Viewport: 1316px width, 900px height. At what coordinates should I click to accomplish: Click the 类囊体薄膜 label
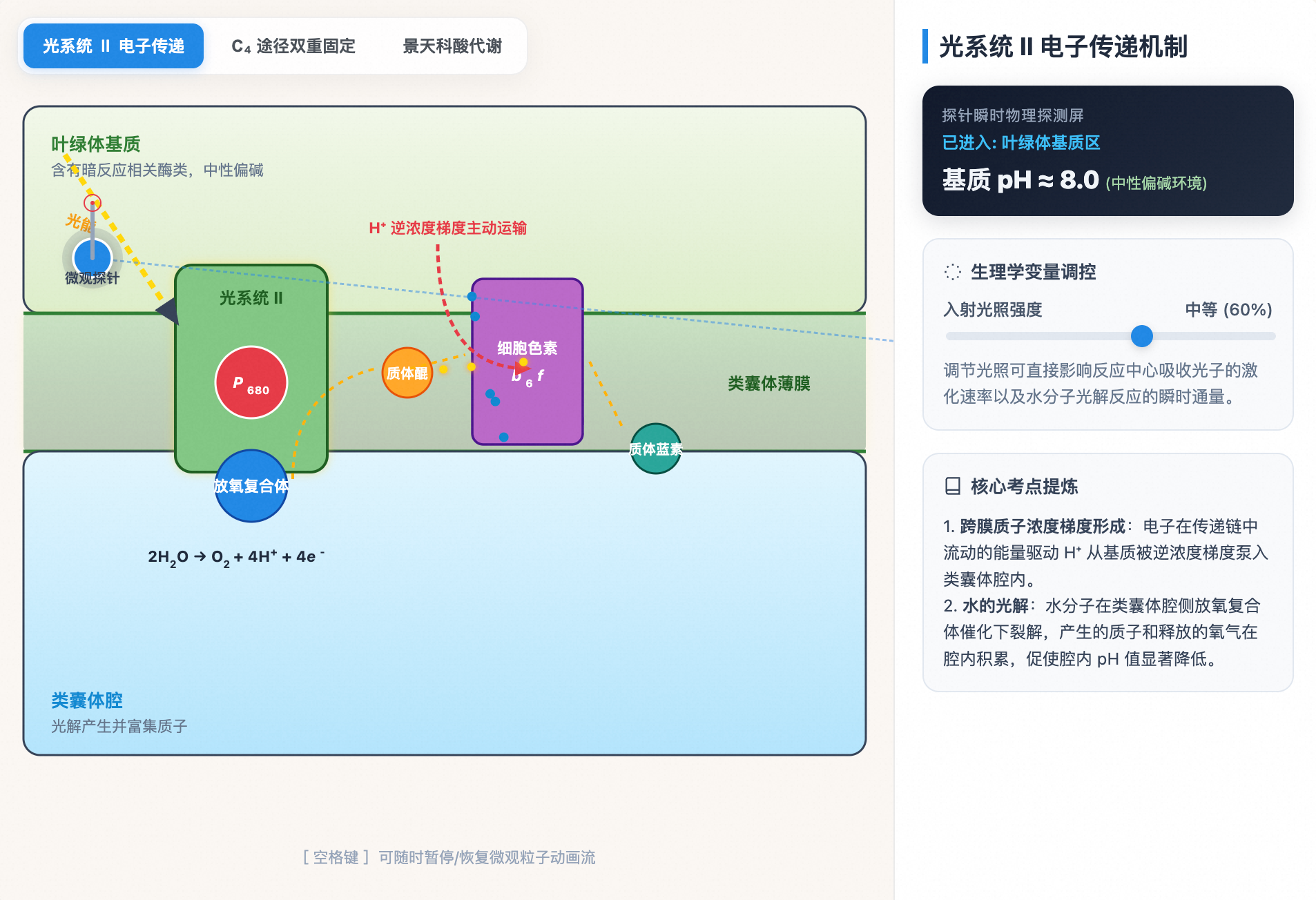tap(769, 384)
